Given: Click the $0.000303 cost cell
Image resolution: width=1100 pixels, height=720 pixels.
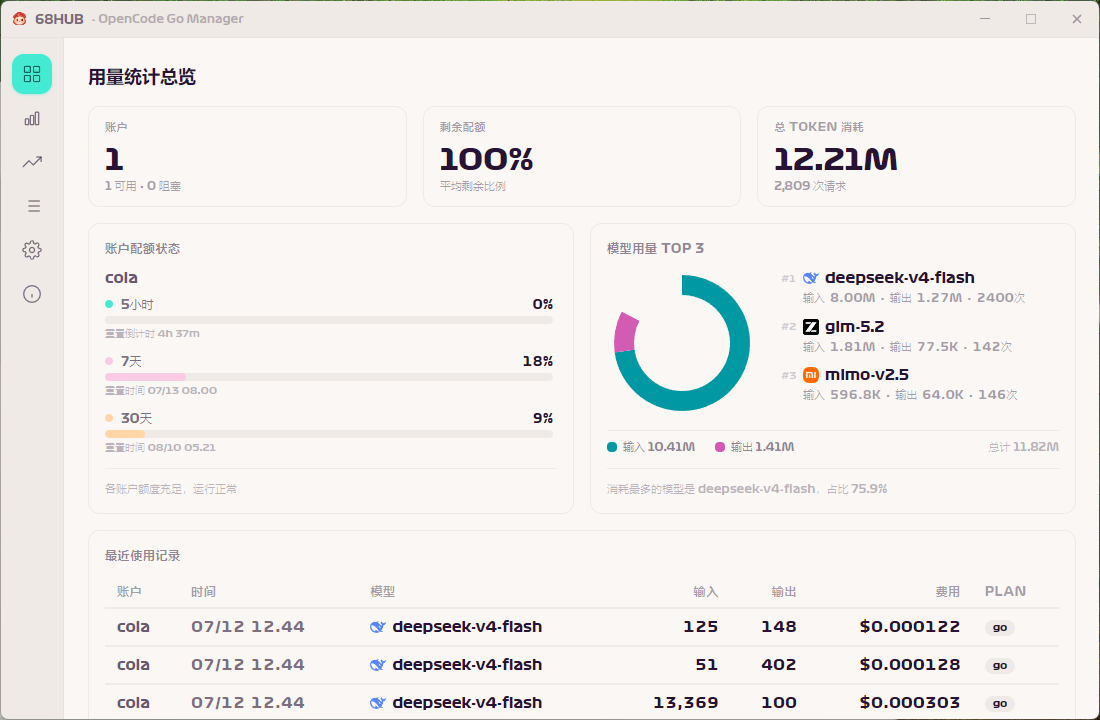Looking at the screenshot, I should click(910, 702).
